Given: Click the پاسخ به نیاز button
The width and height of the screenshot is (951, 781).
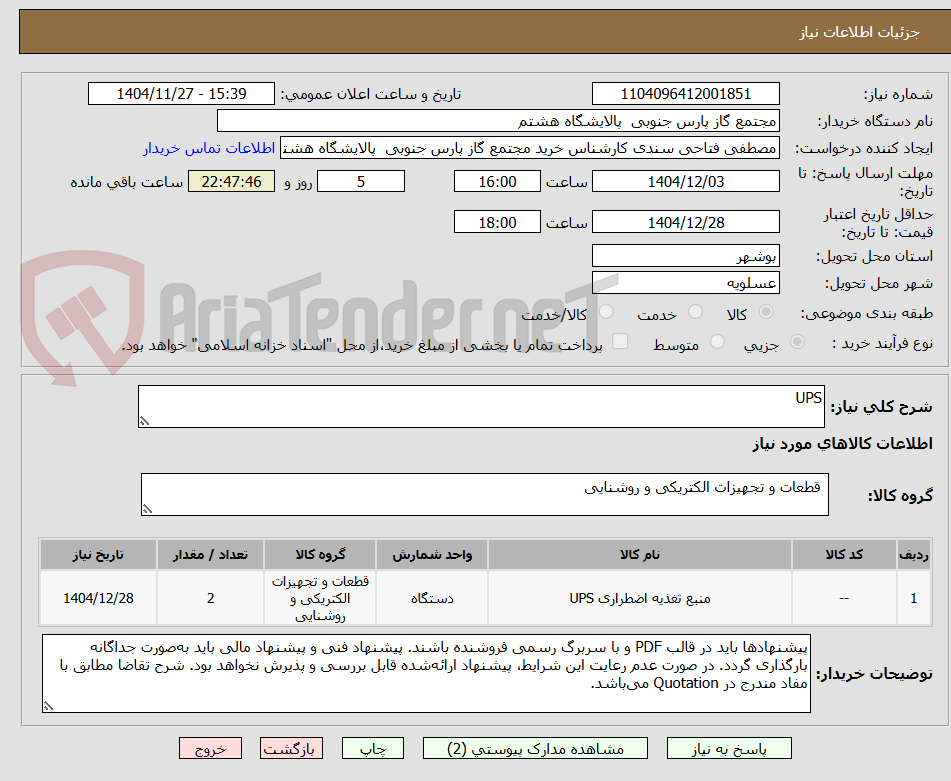Looking at the screenshot, I should click(x=729, y=748).
